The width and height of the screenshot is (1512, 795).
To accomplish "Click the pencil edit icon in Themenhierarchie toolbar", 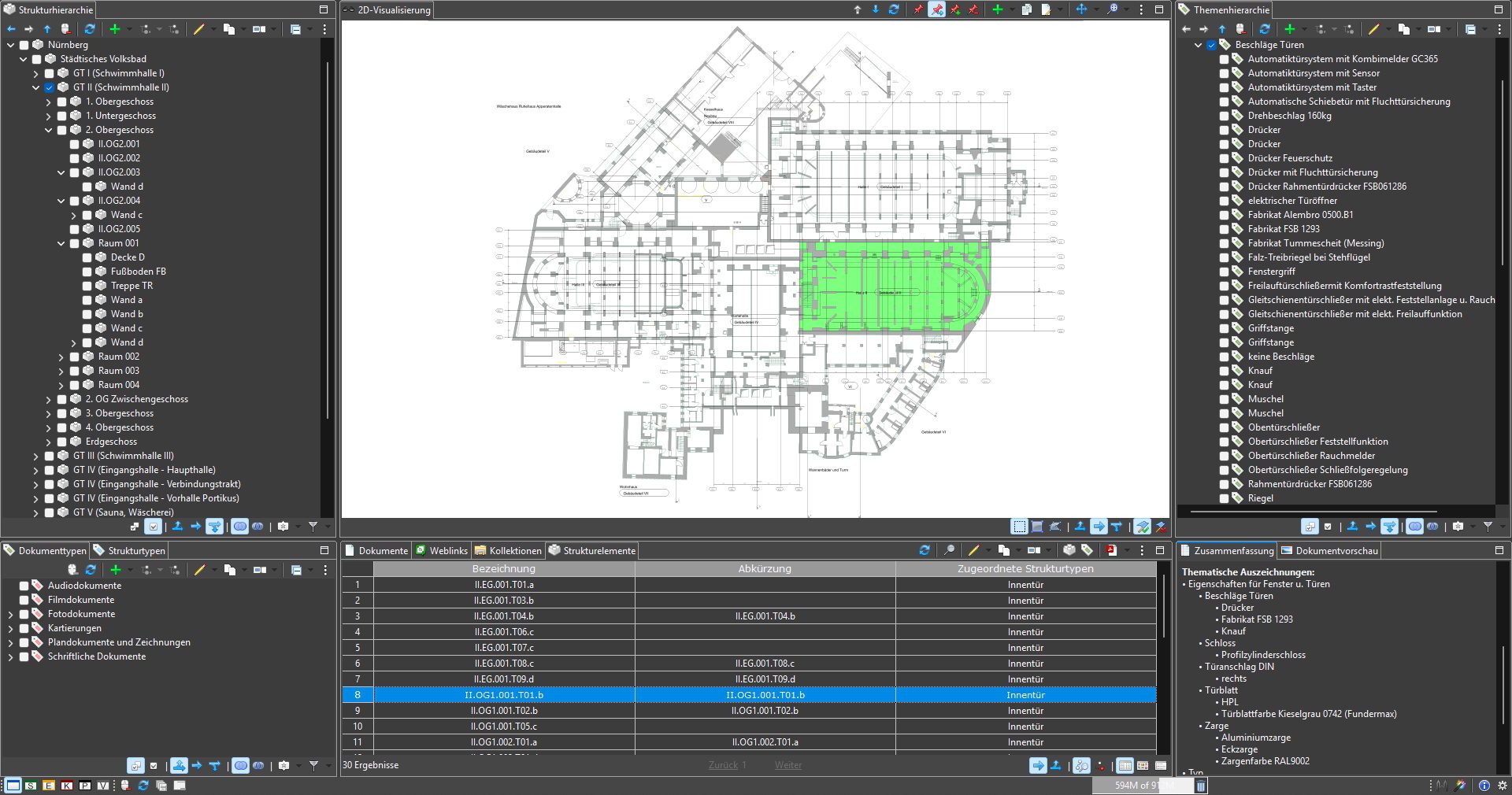I will pos(1373,29).
